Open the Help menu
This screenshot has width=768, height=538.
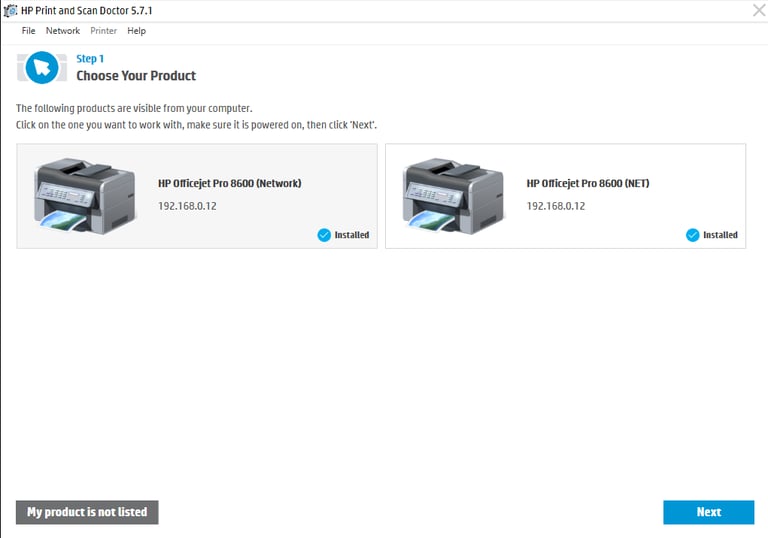point(136,31)
